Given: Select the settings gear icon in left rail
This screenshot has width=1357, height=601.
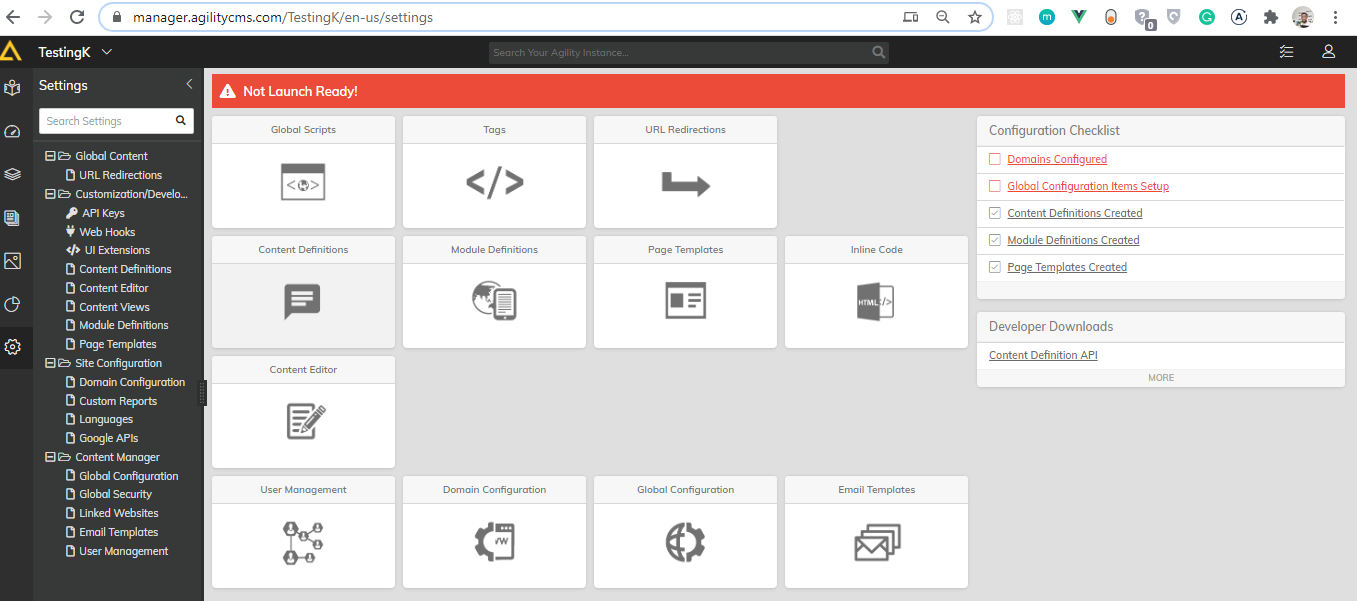Looking at the screenshot, I should 12,347.
